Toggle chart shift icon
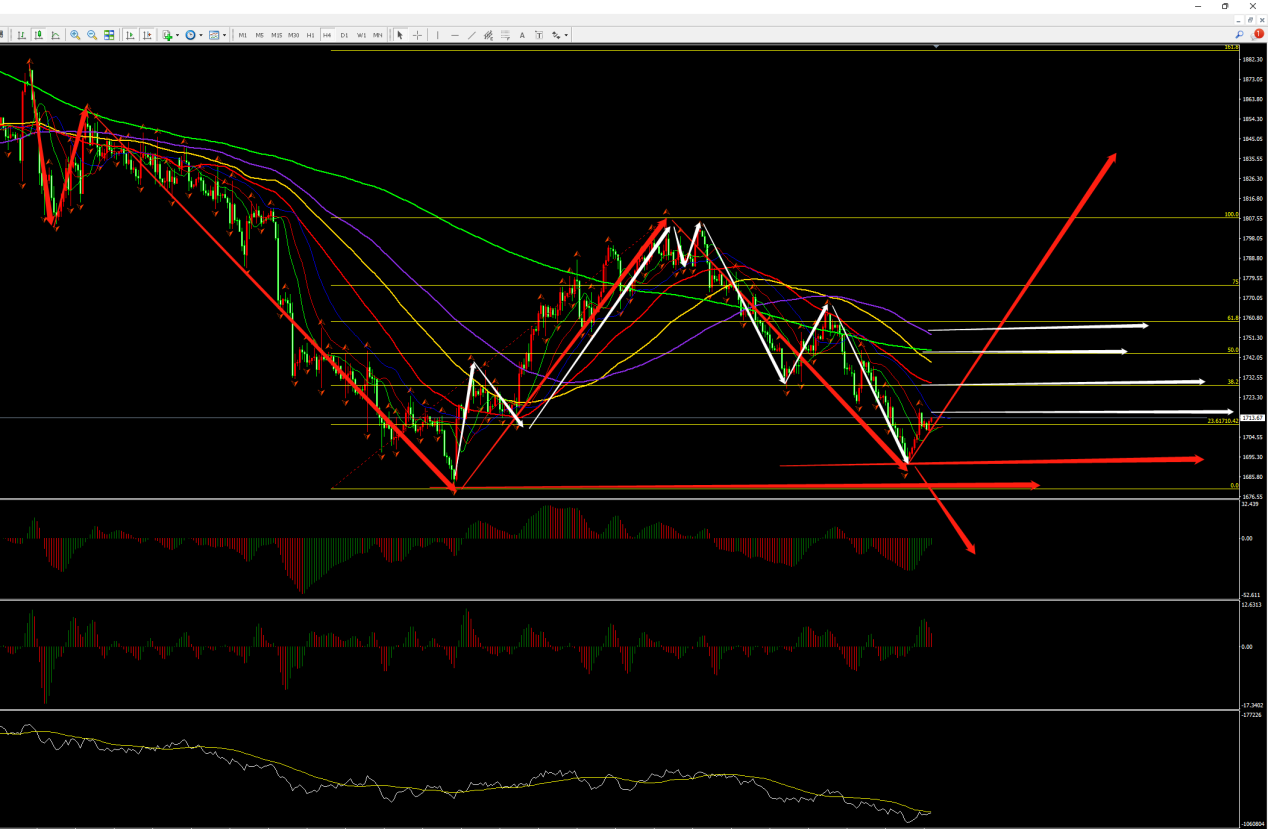 [x=147, y=35]
